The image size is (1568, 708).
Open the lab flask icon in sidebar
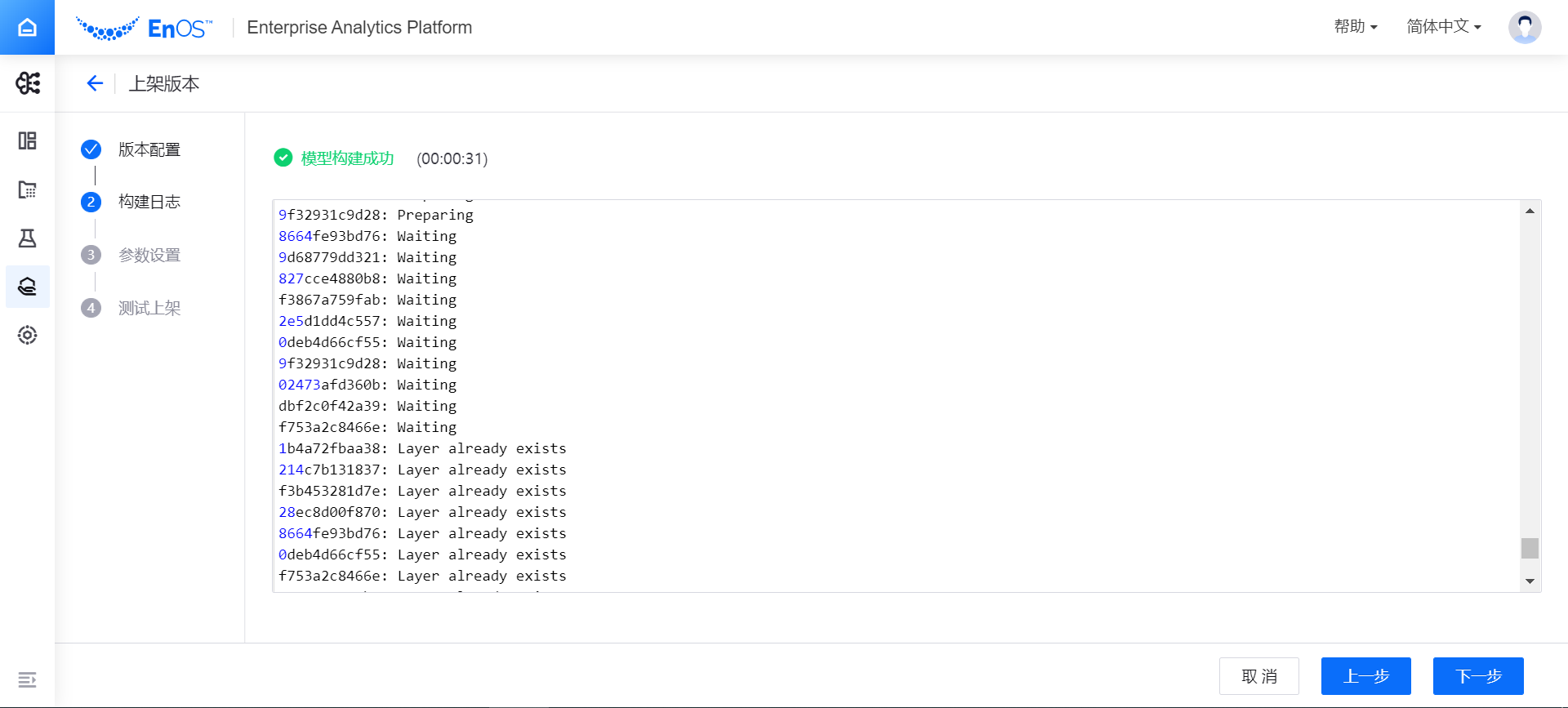(x=28, y=238)
